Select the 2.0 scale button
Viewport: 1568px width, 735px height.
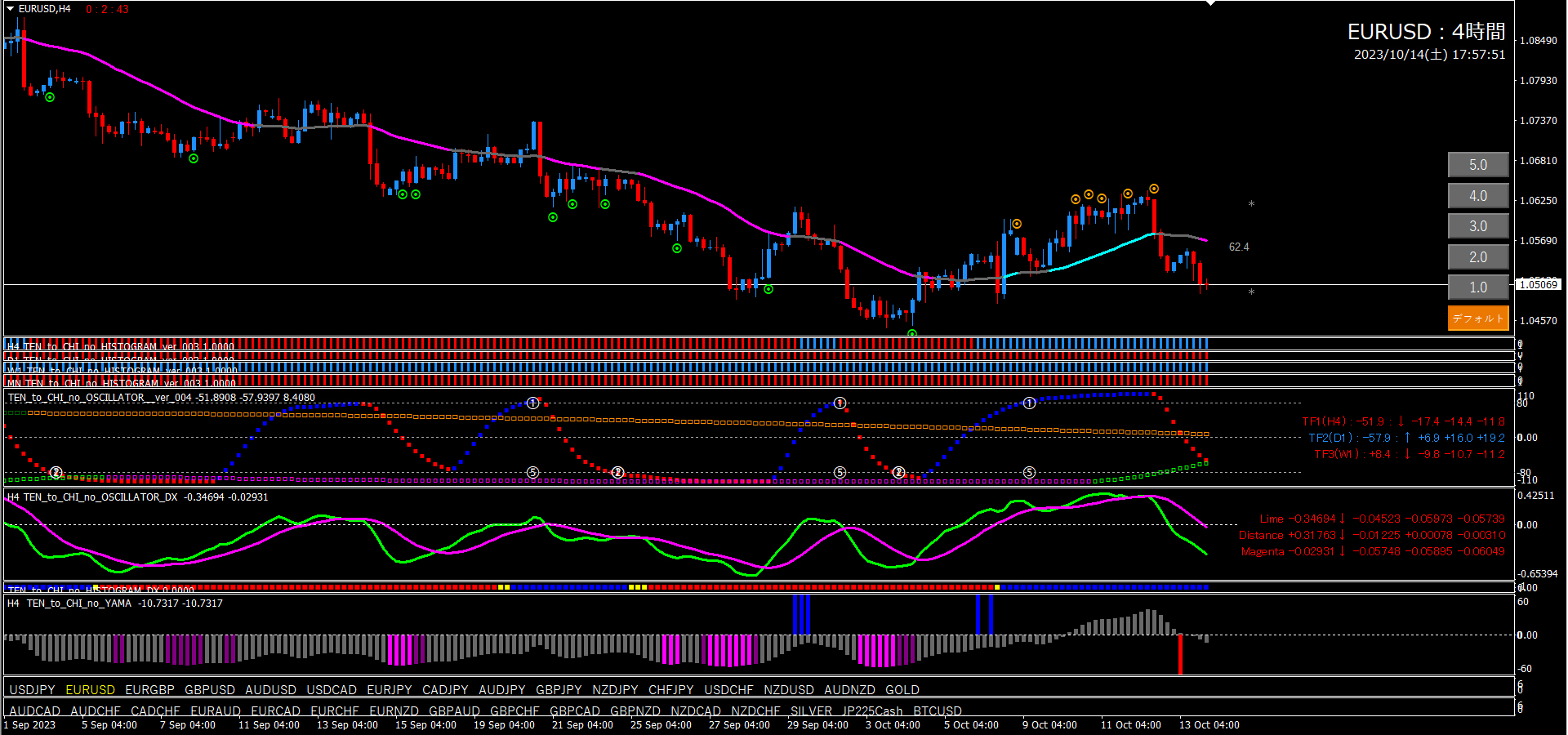click(x=1478, y=257)
